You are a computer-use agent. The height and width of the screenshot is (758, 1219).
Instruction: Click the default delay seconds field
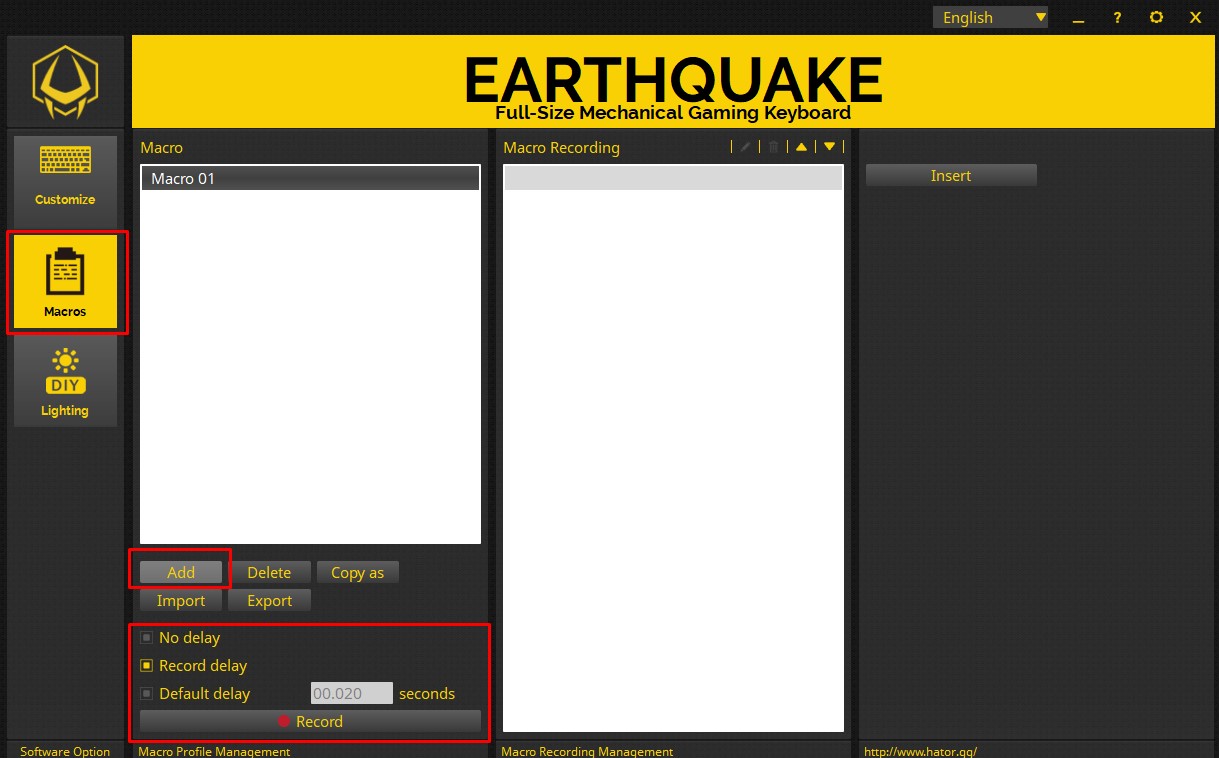click(x=352, y=693)
